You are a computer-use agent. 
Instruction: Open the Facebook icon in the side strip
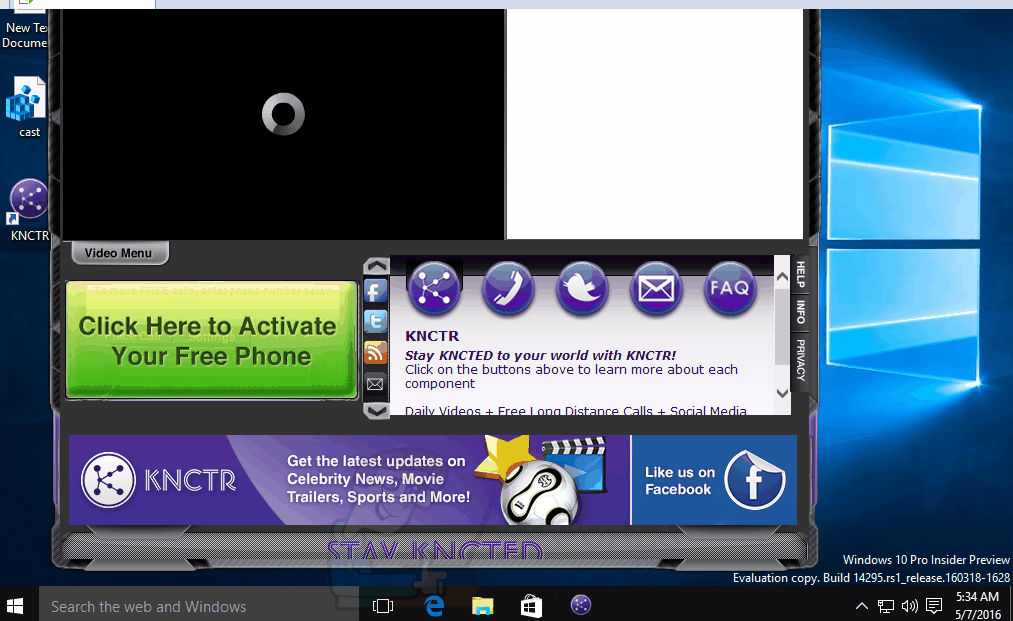tap(375, 291)
